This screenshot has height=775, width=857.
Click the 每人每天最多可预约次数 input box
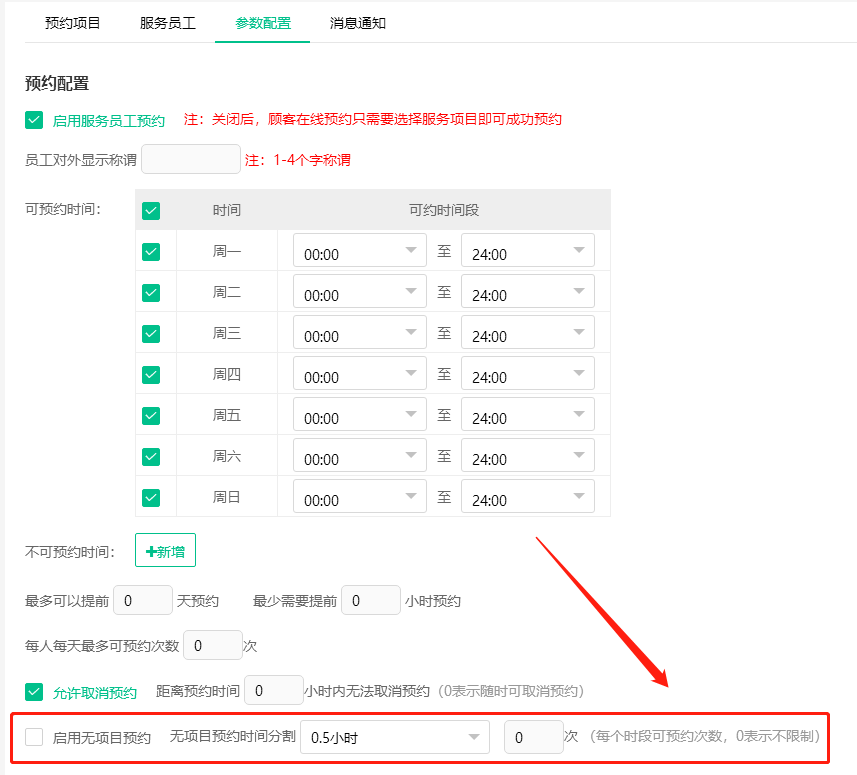pyautogui.click(x=212, y=645)
